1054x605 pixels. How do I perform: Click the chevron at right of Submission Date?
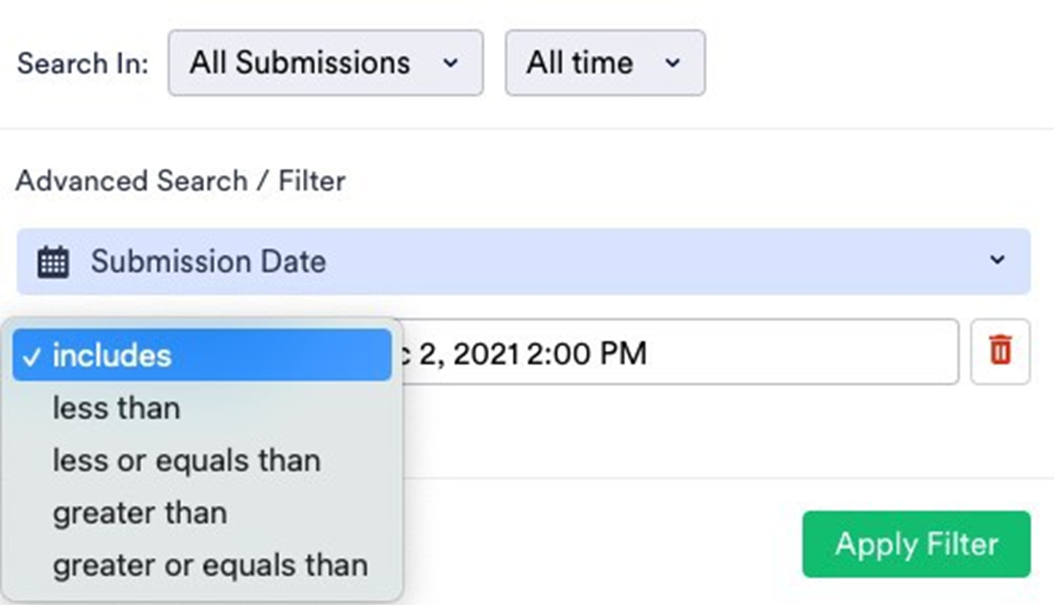pos(997,260)
